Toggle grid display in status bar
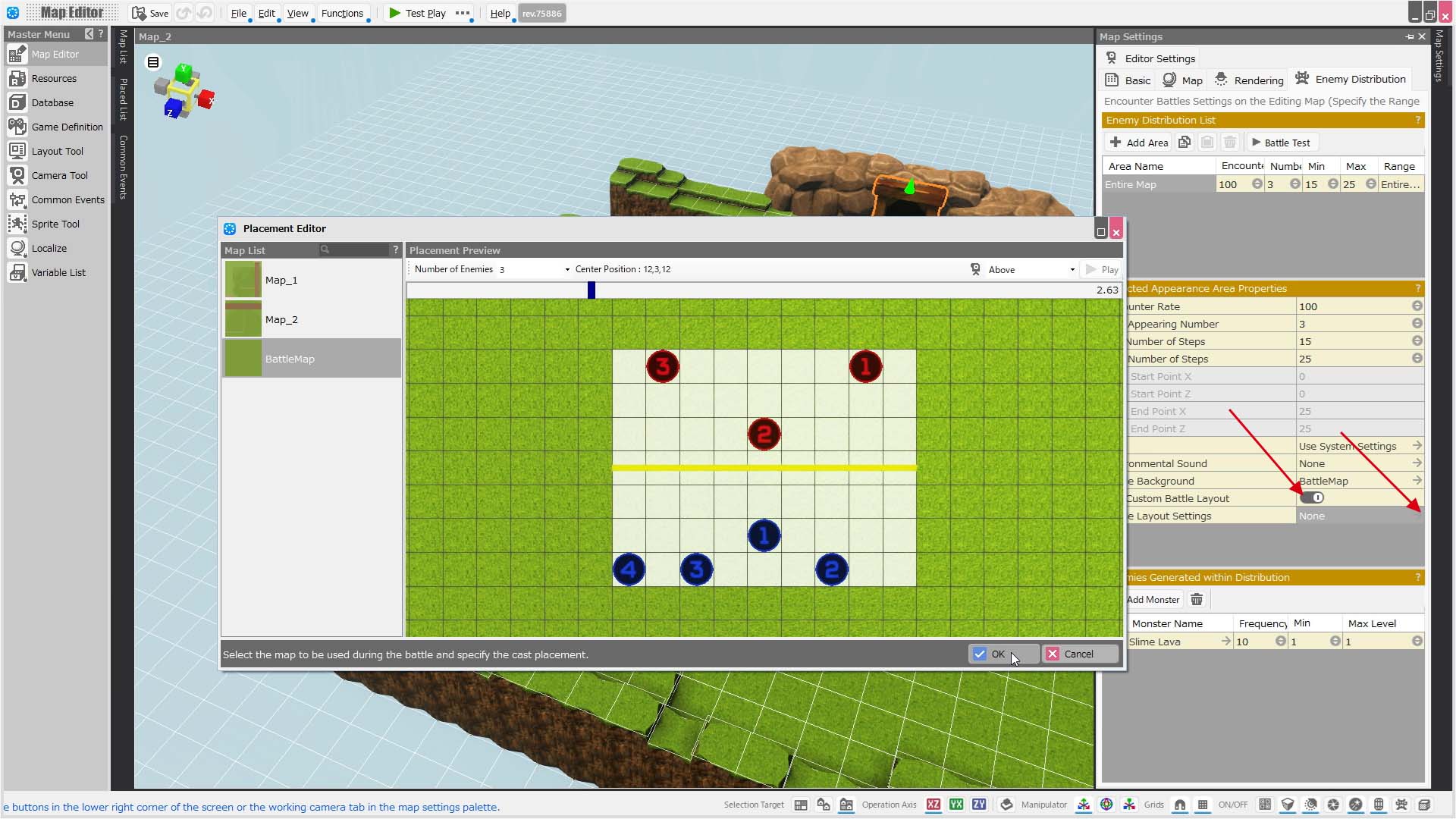The height and width of the screenshot is (819, 1456). point(1203,805)
